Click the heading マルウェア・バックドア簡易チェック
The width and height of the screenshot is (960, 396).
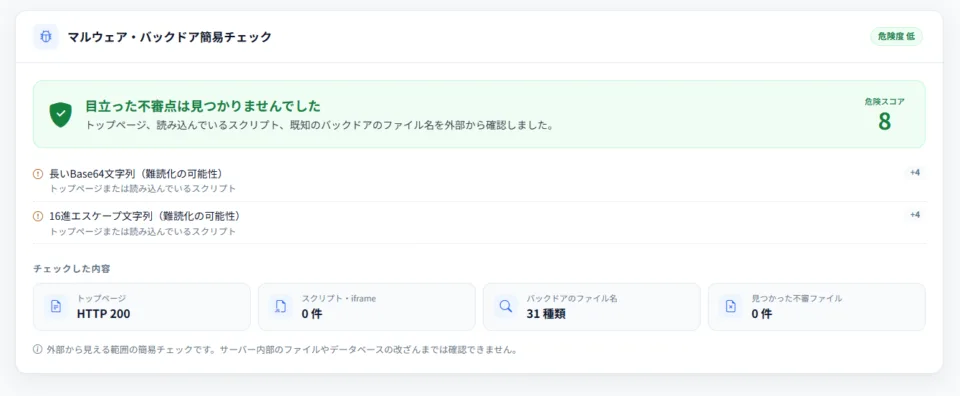[x=170, y=37]
